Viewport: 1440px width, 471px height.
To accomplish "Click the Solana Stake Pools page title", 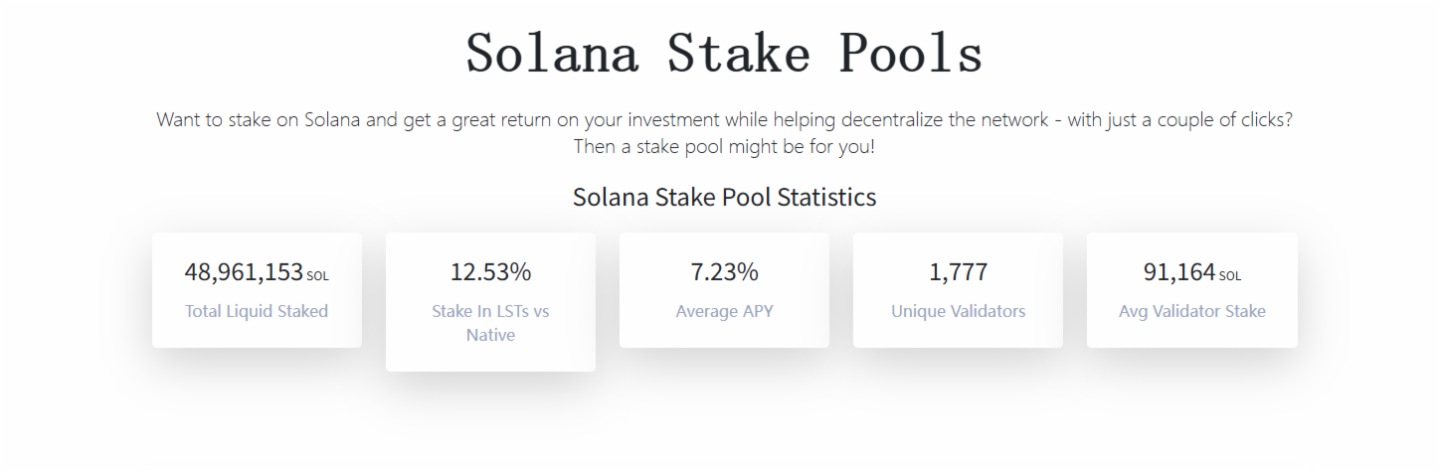I will [724, 53].
